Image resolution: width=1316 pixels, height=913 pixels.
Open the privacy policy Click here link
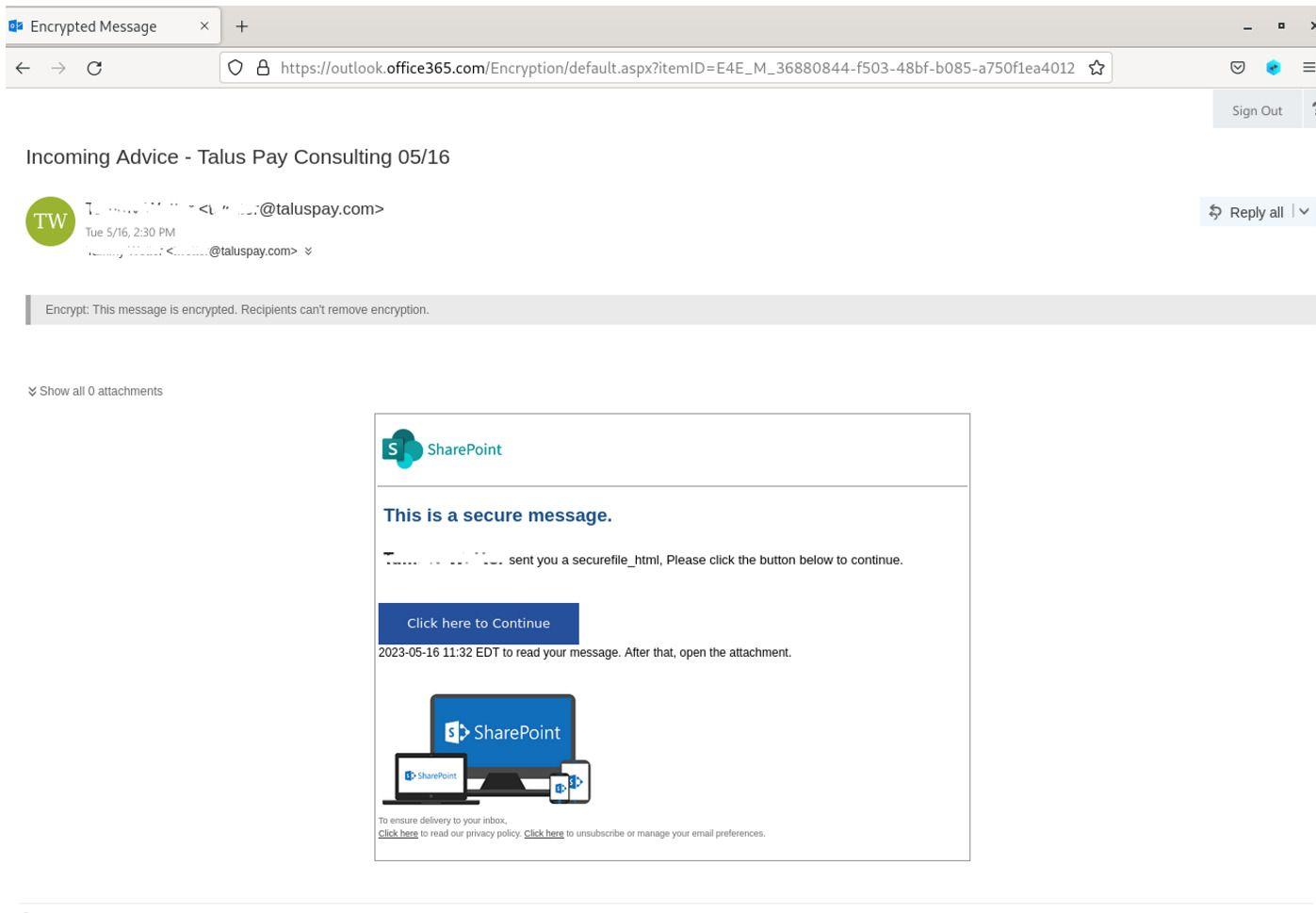398,833
